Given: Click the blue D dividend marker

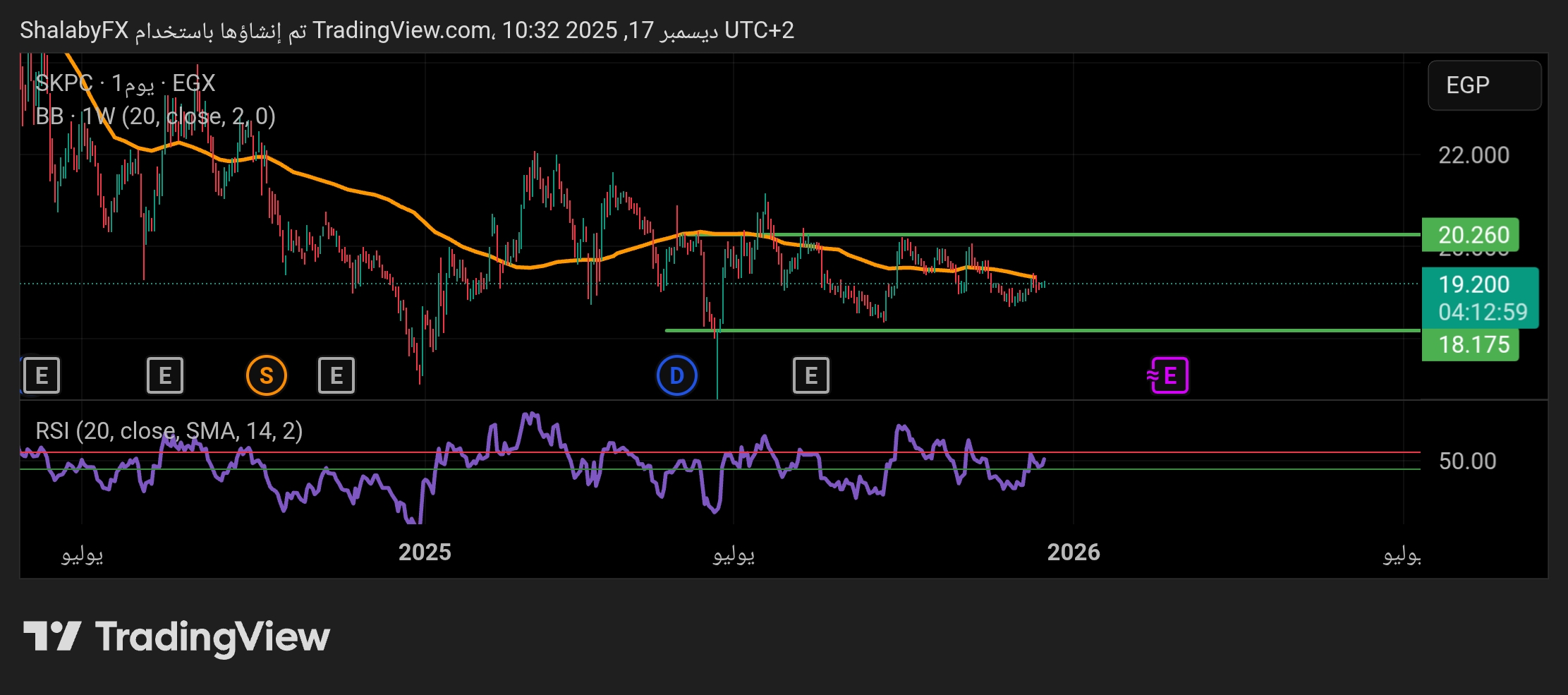Looking at the screenshot, I should pyautogui.click(x=676, y=375).
